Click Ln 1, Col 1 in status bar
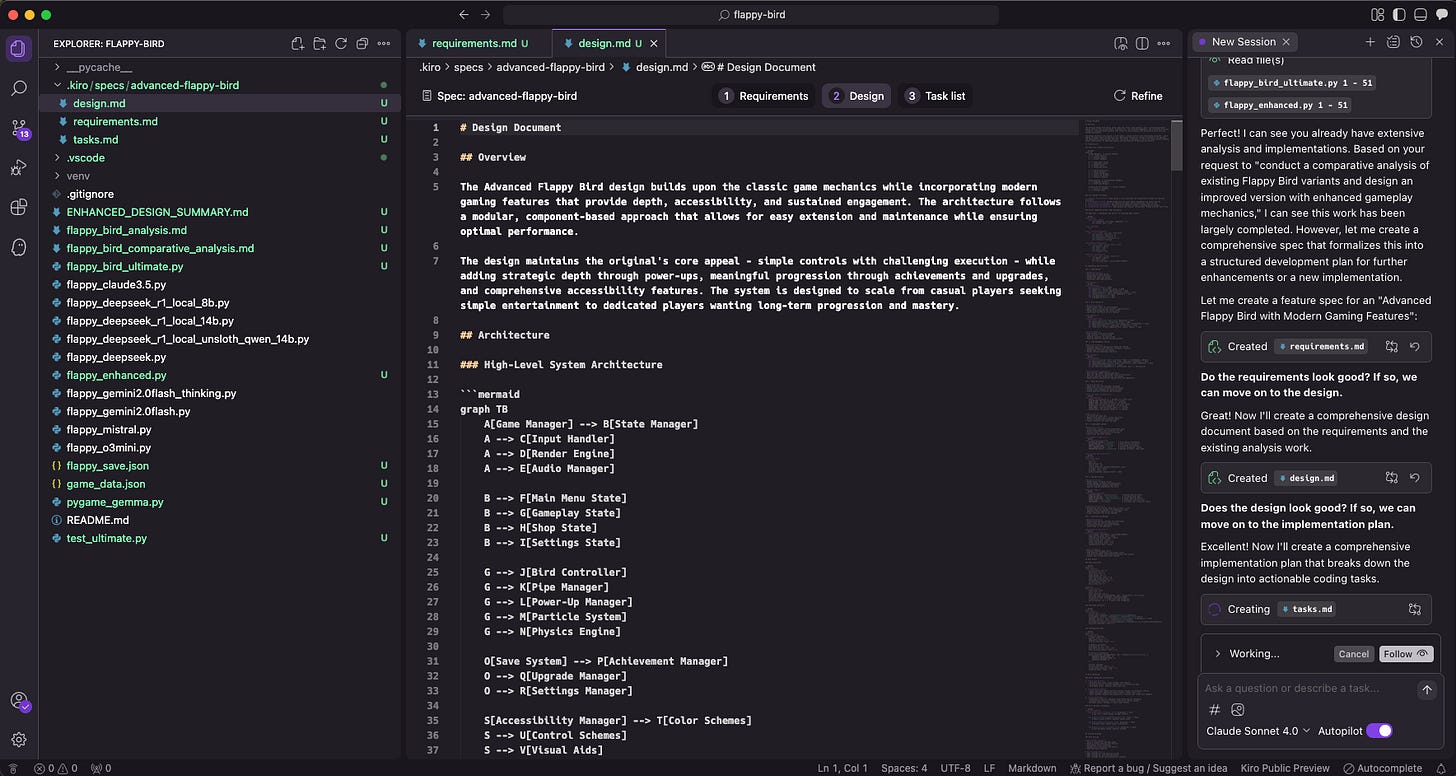Screen dimensions: 1456x776 point(841,768)
